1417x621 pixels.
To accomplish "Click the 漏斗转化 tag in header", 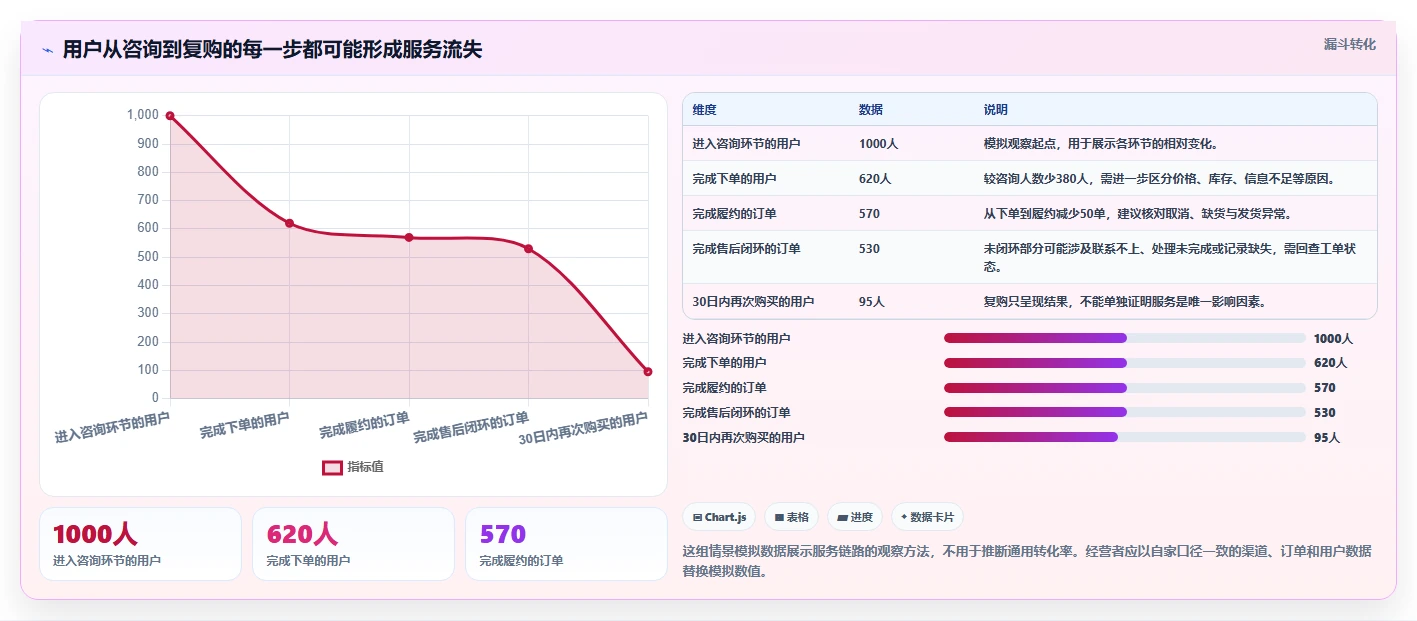I will click(x=1349, y=44).
